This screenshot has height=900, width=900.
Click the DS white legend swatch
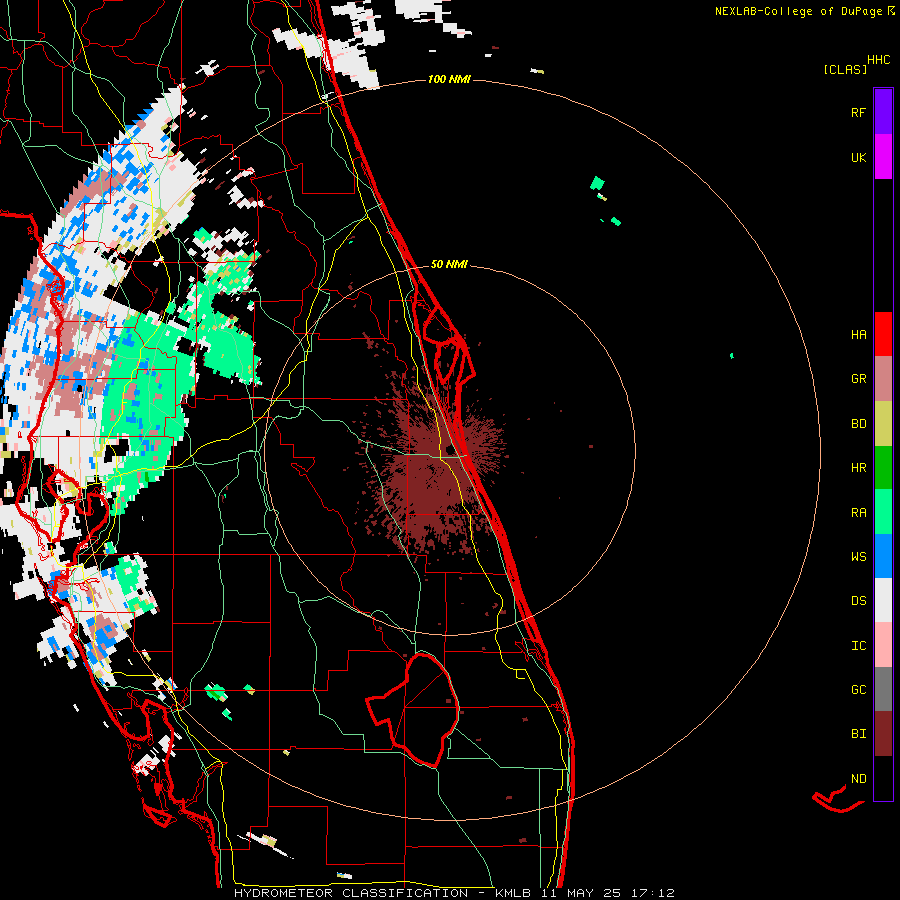(883, 600)
